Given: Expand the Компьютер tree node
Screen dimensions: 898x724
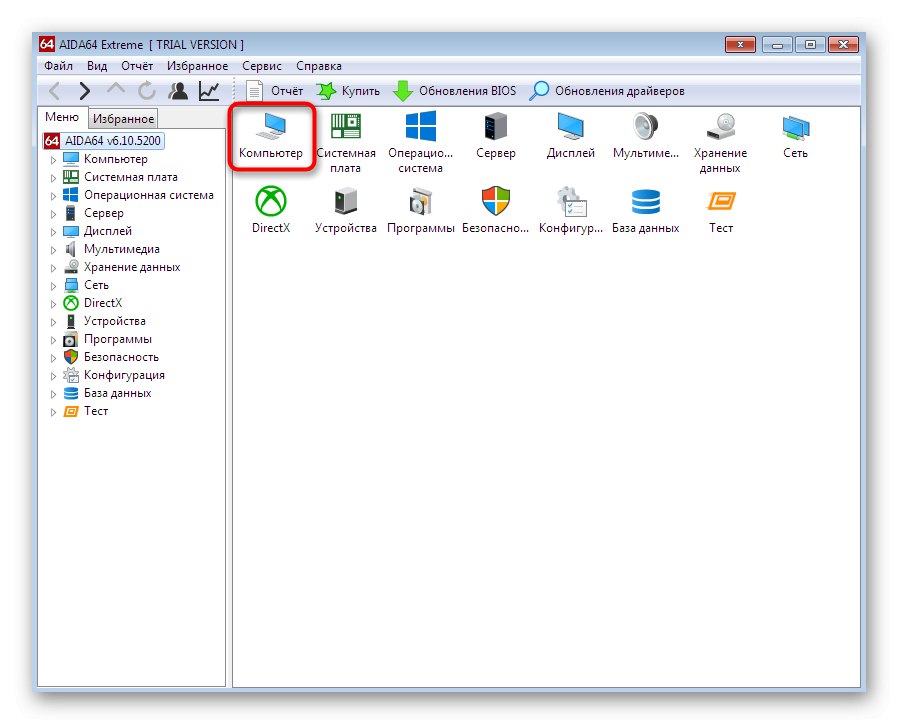Looking at the screenshot, I should click(53, 160).
